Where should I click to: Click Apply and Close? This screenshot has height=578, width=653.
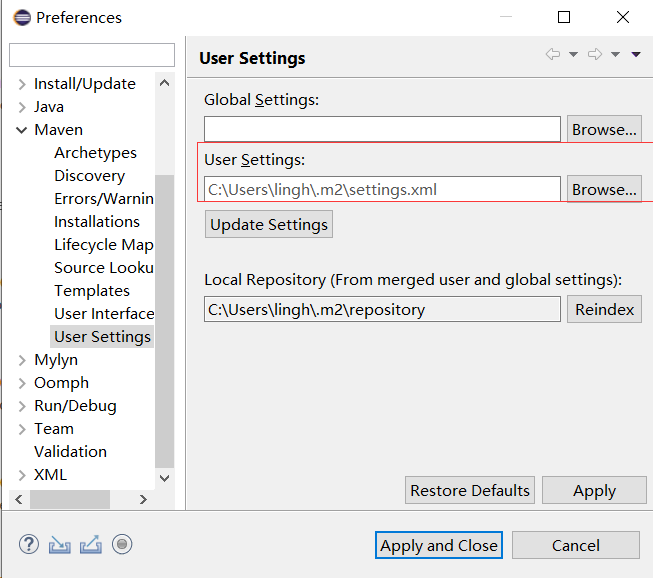439,545
